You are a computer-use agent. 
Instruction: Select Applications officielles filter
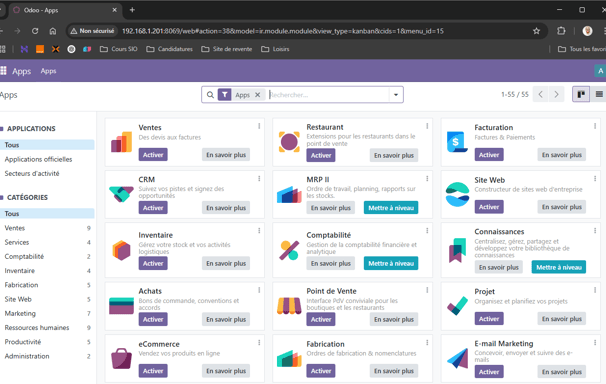[x=38, y=159]
